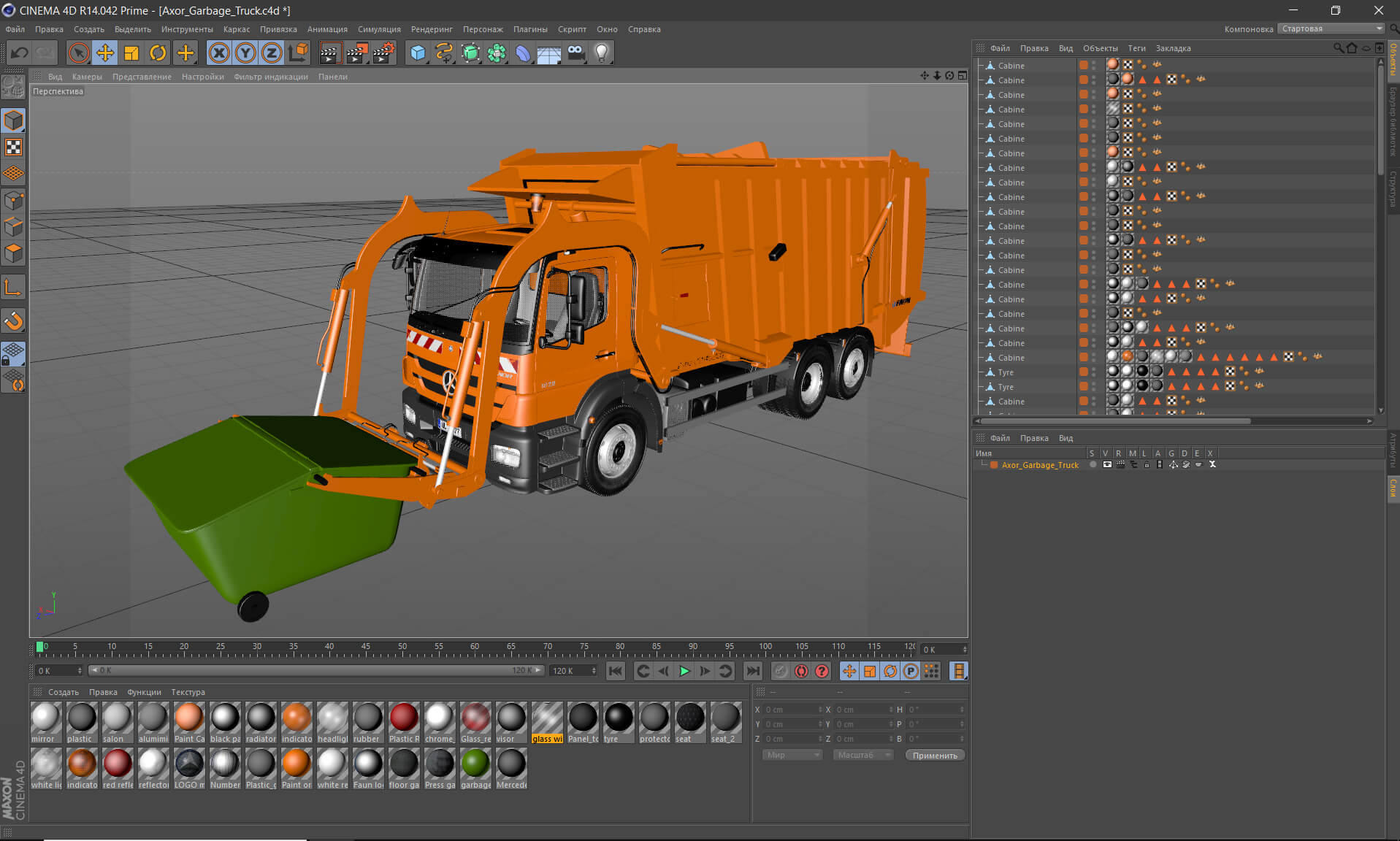Screen dimensions: 1400x841
Task: Jump to the animation end
Action: [753, 671]
